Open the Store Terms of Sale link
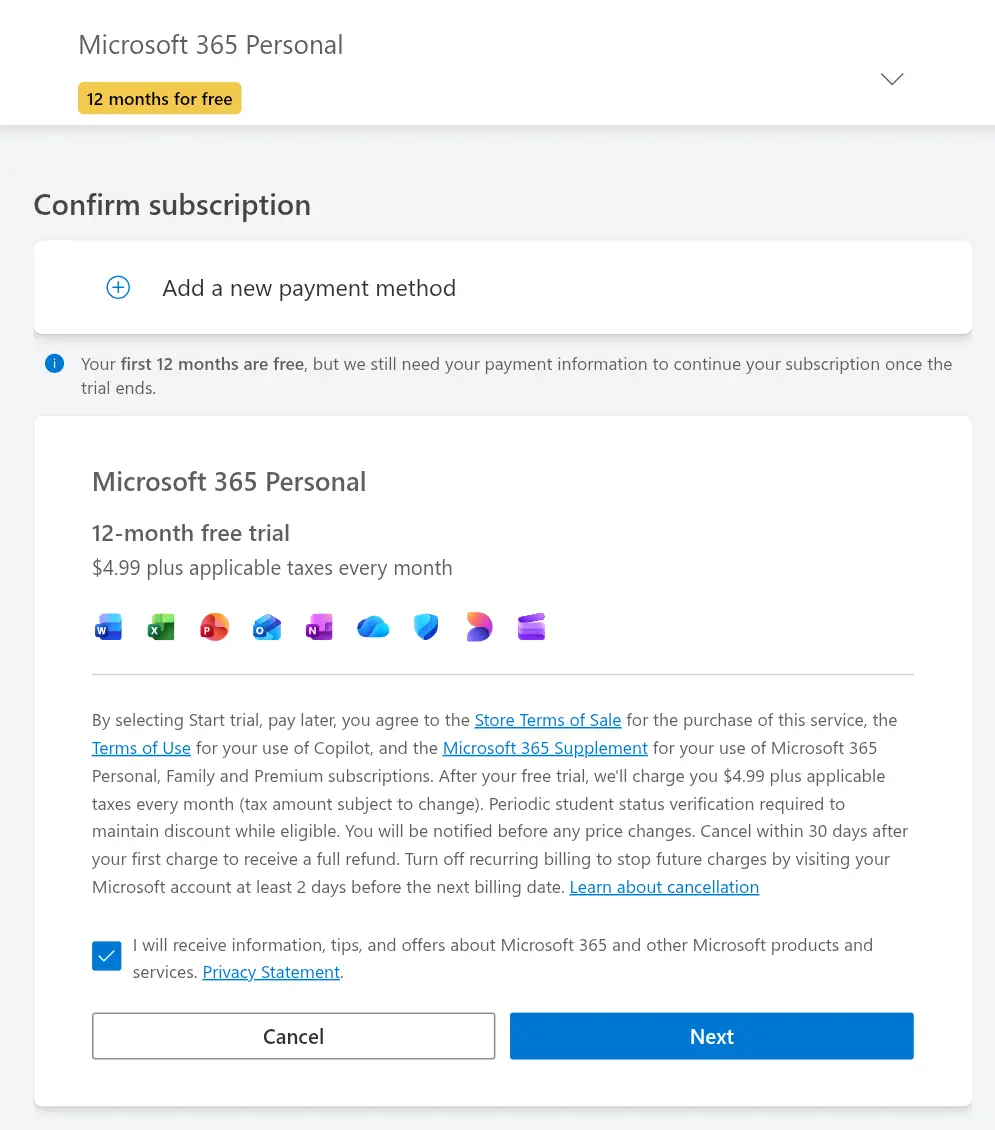The height and width of the screenshot is (1130, 995). point(548,720)
